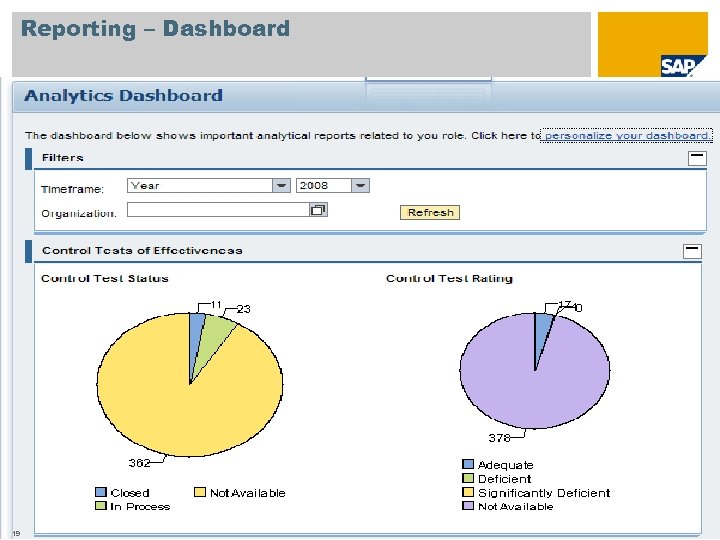Click the 362 data label

(x=139, y=463)
